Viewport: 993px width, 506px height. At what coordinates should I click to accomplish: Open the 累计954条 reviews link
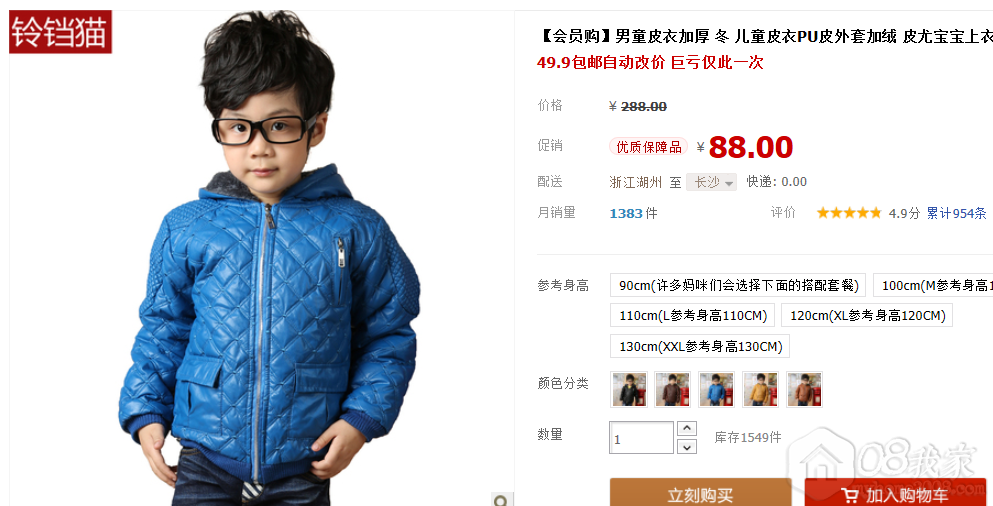(x=956, y=213)
